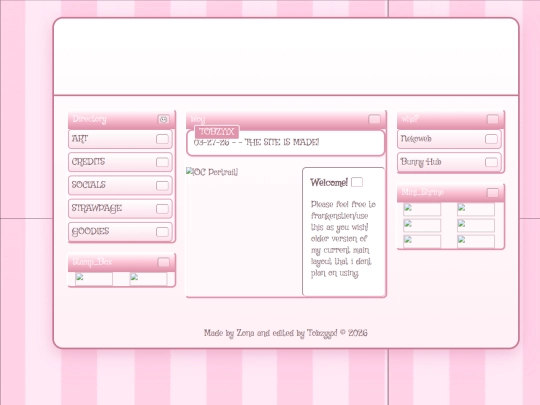Click the 'Mini_Shrine' panel title
The width and height of the screenshot is (540, 405).
(422, 192)
